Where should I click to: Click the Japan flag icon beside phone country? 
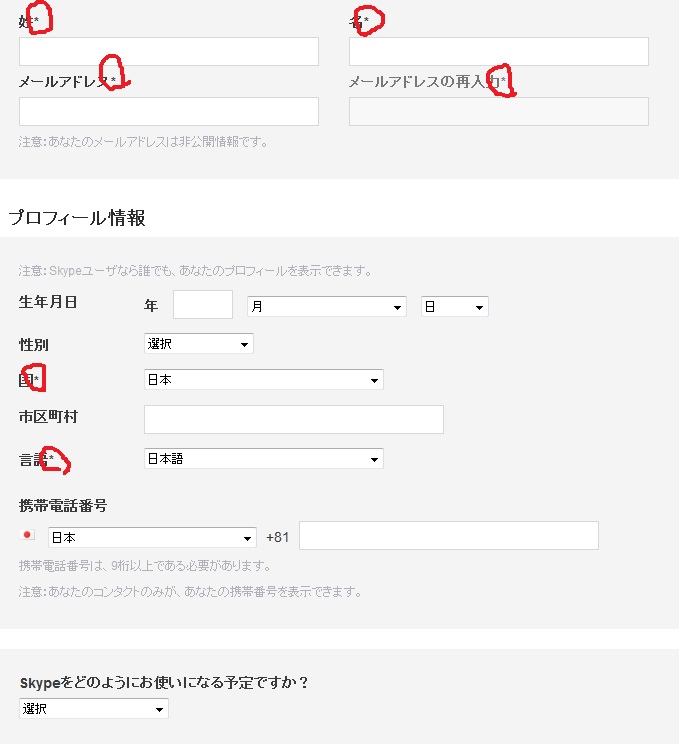coord(27,534)
